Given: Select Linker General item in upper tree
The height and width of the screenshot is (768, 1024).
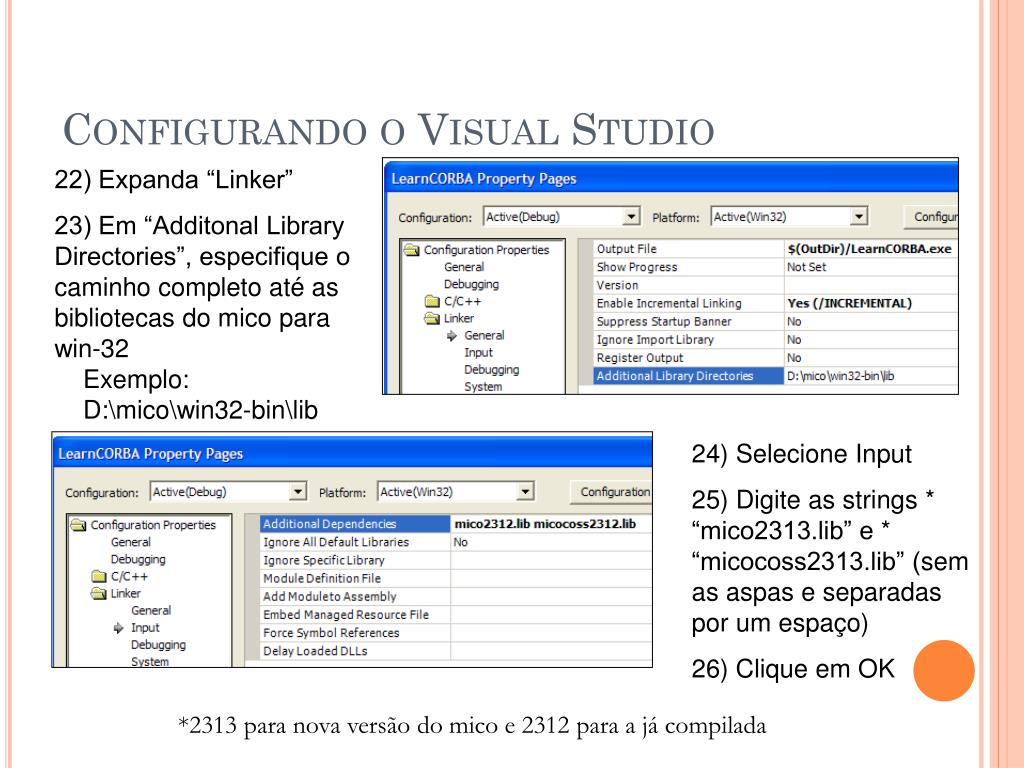Looking at the screenshot, I should pyautogui.click(x=484, y=335).
